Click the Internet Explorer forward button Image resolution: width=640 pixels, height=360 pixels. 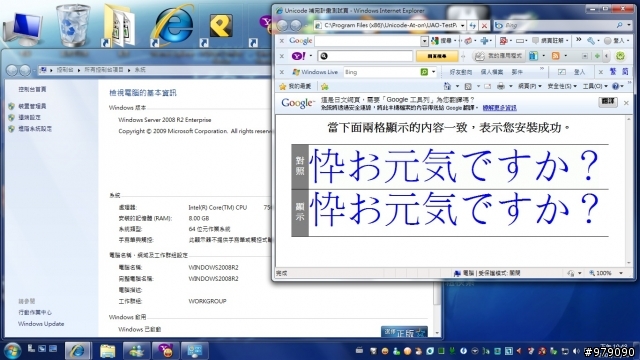point(296,26)
